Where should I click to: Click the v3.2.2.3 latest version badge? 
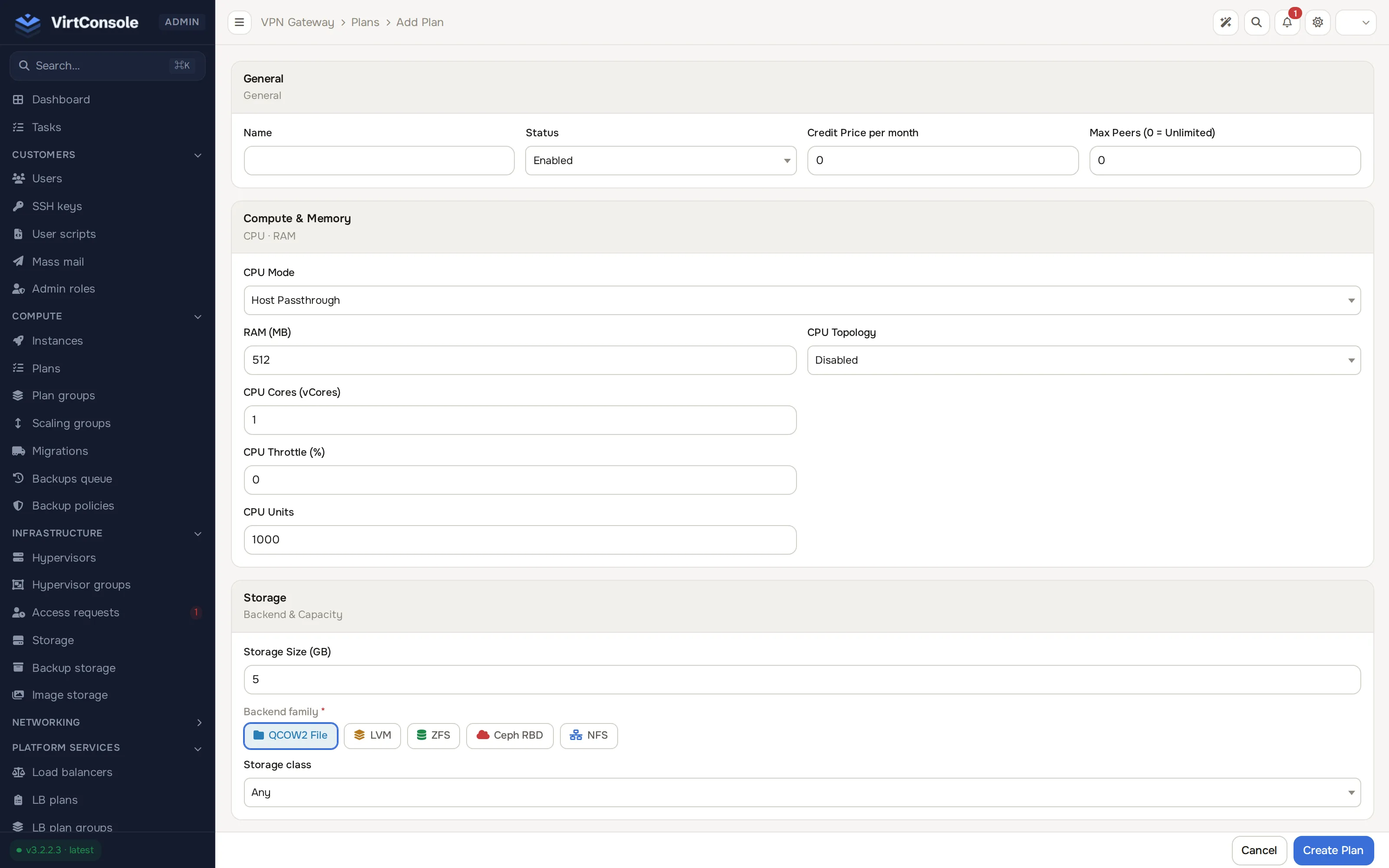coord(55,850)
